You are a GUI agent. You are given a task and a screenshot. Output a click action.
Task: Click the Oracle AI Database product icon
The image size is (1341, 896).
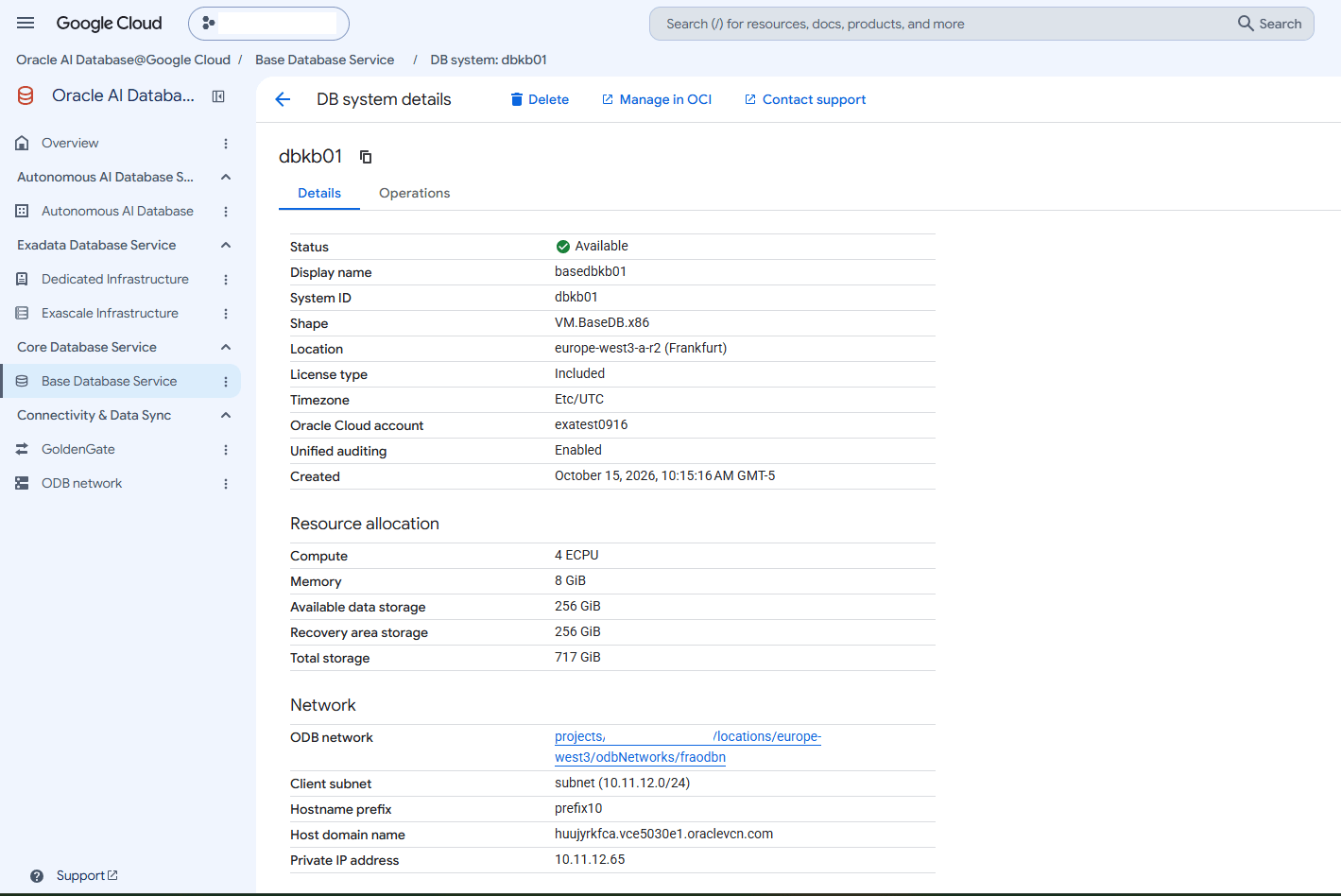[x=26, y=95]
